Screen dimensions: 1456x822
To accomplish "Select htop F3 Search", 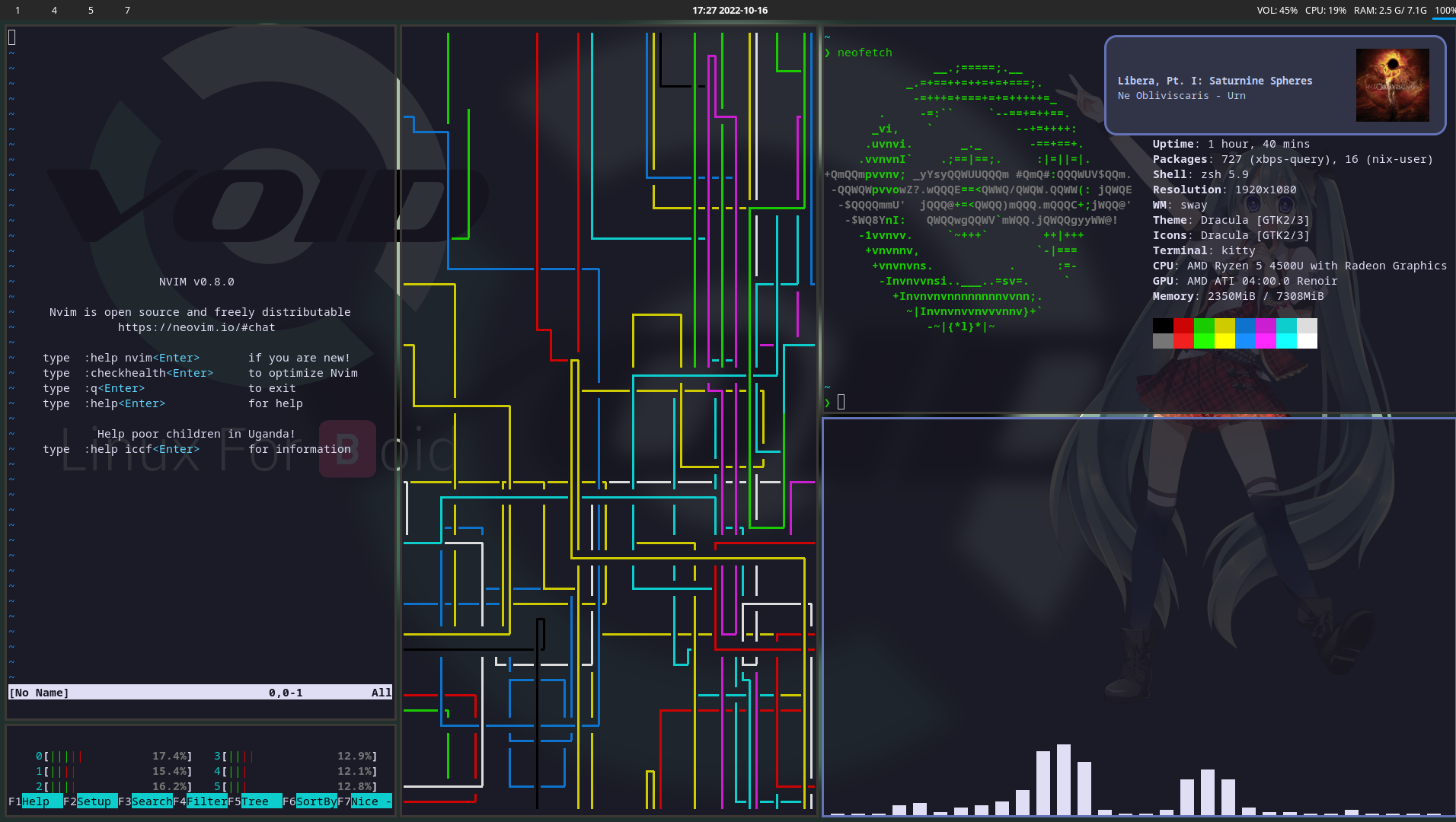I will pos(145,801).
